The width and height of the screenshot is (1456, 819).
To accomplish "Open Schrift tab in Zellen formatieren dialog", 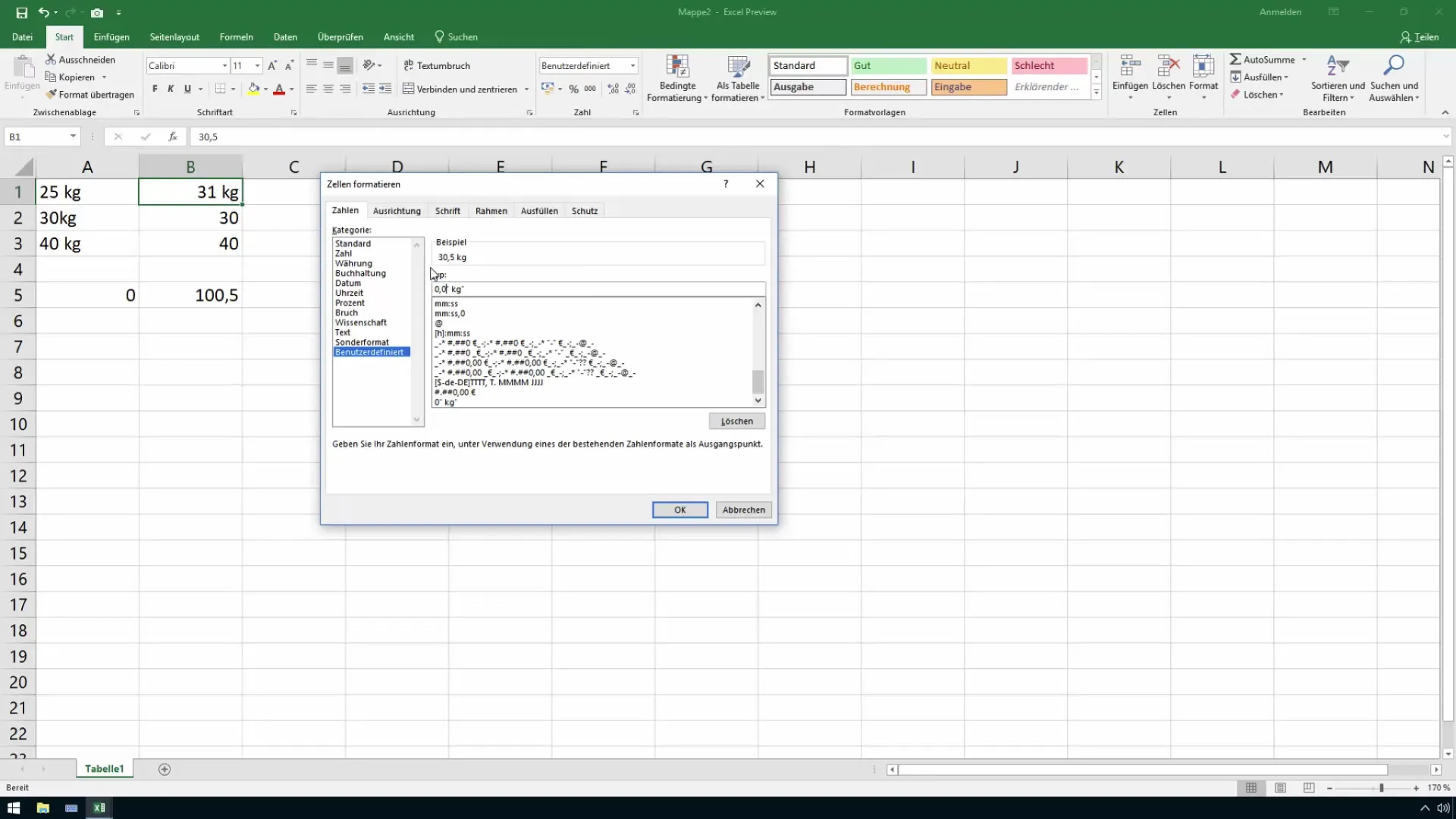I will pyautogui.click(x=447, y=211).
